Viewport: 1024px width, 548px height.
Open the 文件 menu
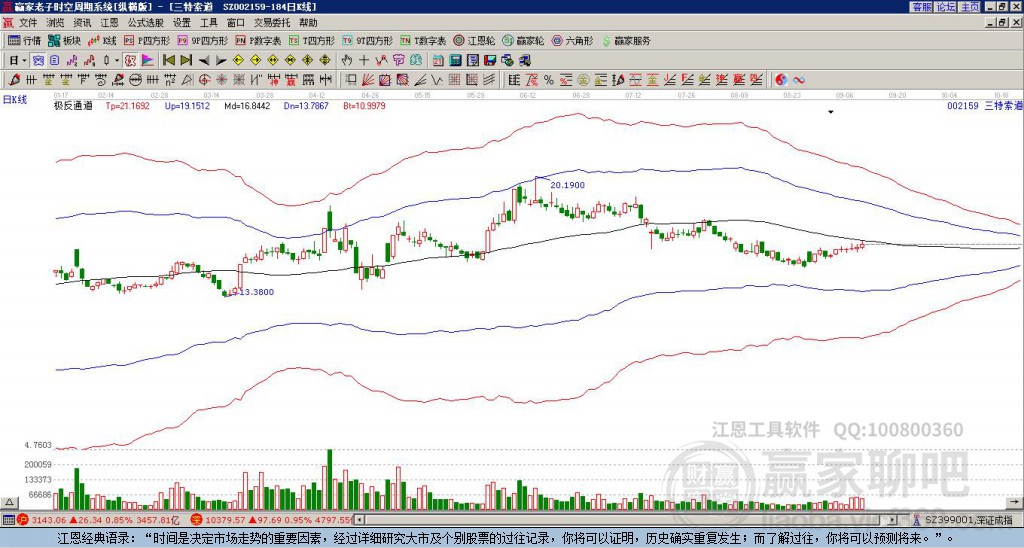tap(28, 23)
